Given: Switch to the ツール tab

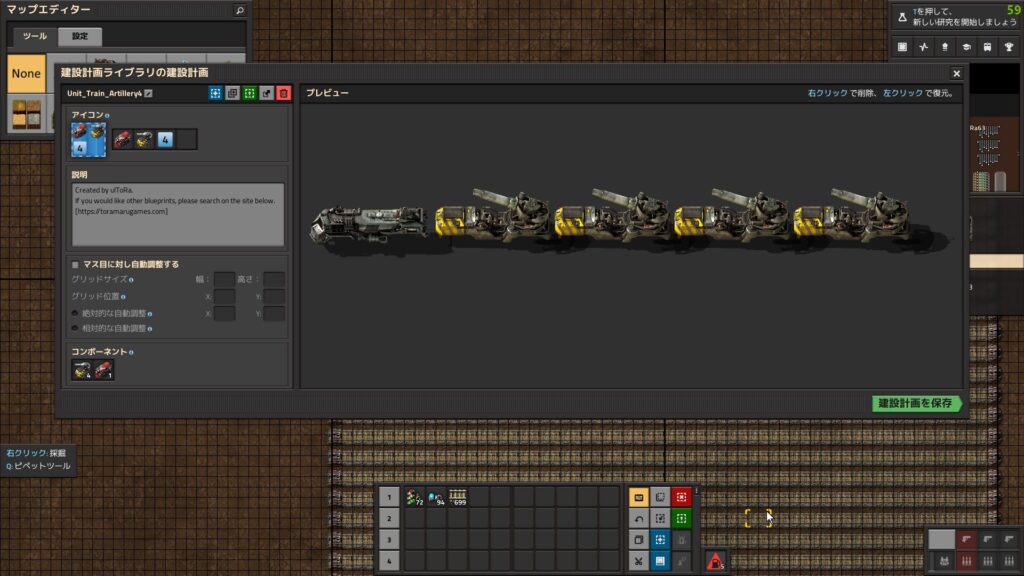Looking at the screenshot, I should [35, 37].
